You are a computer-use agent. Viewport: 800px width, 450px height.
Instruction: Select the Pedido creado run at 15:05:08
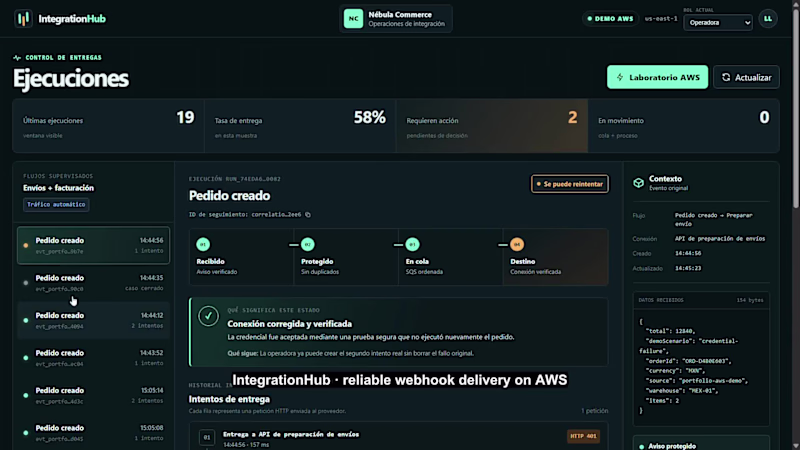pos(93,433)
